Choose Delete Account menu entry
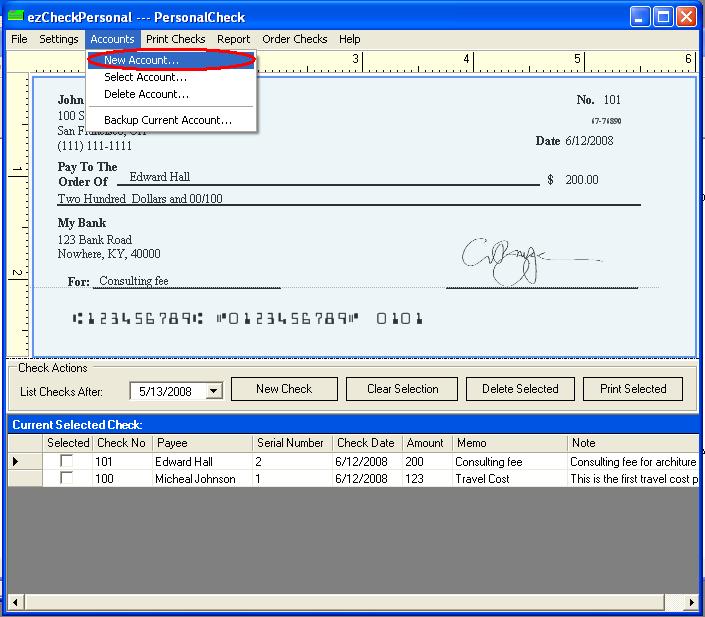Viewport: 705px width, 617px height. (x=146, y=94)
